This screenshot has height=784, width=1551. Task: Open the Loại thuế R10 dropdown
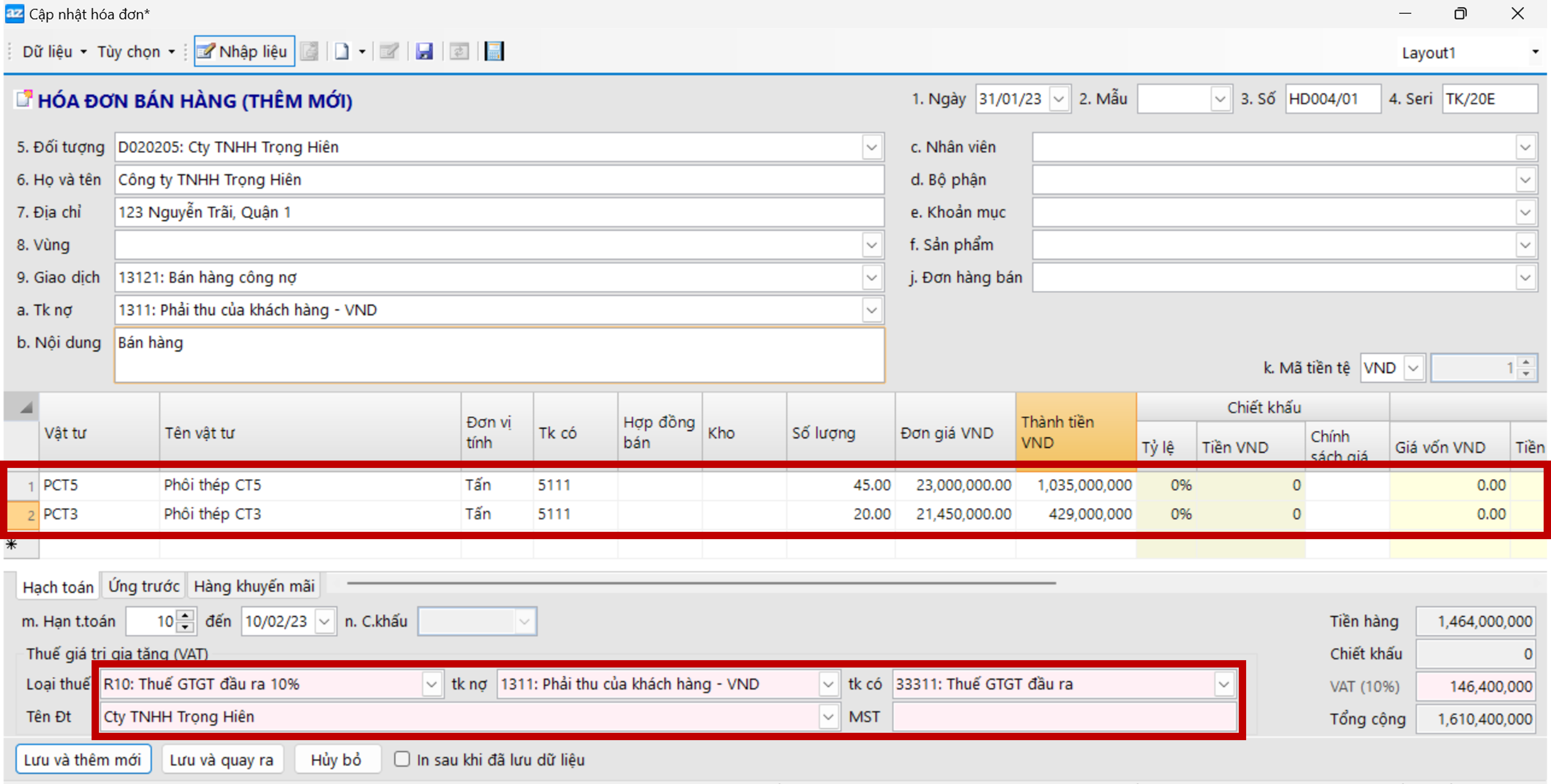coord(431,685)
